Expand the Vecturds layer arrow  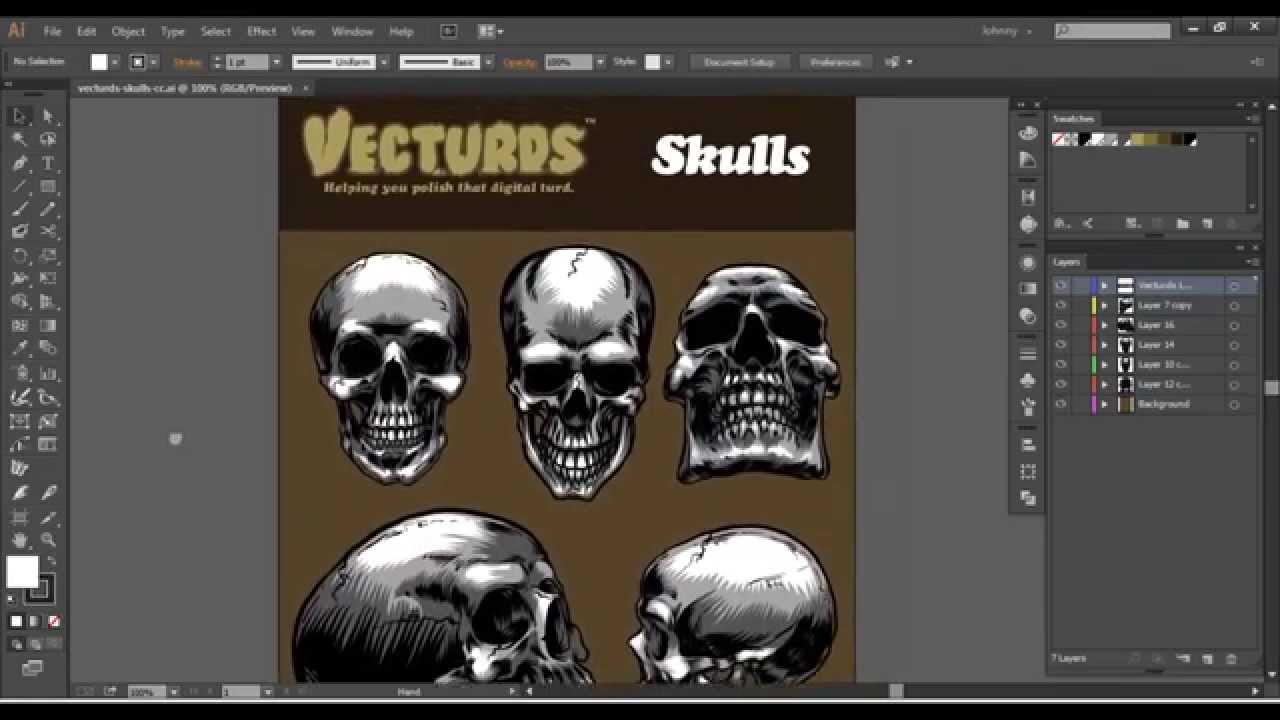tap(1105, 286)
